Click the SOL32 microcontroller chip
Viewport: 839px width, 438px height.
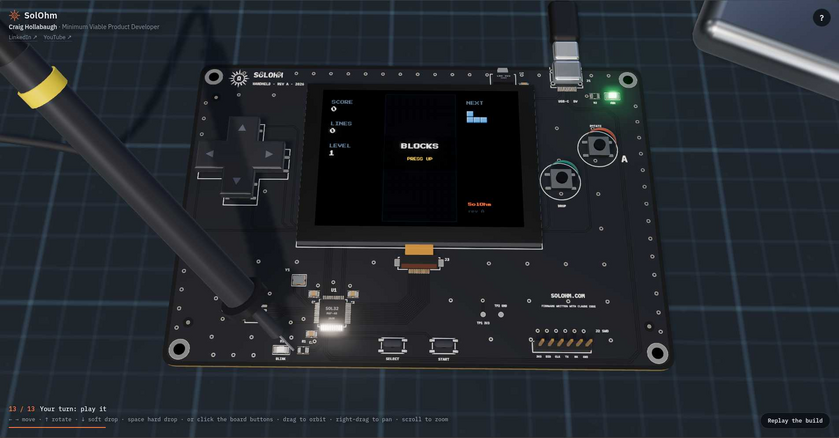point(332,313)
